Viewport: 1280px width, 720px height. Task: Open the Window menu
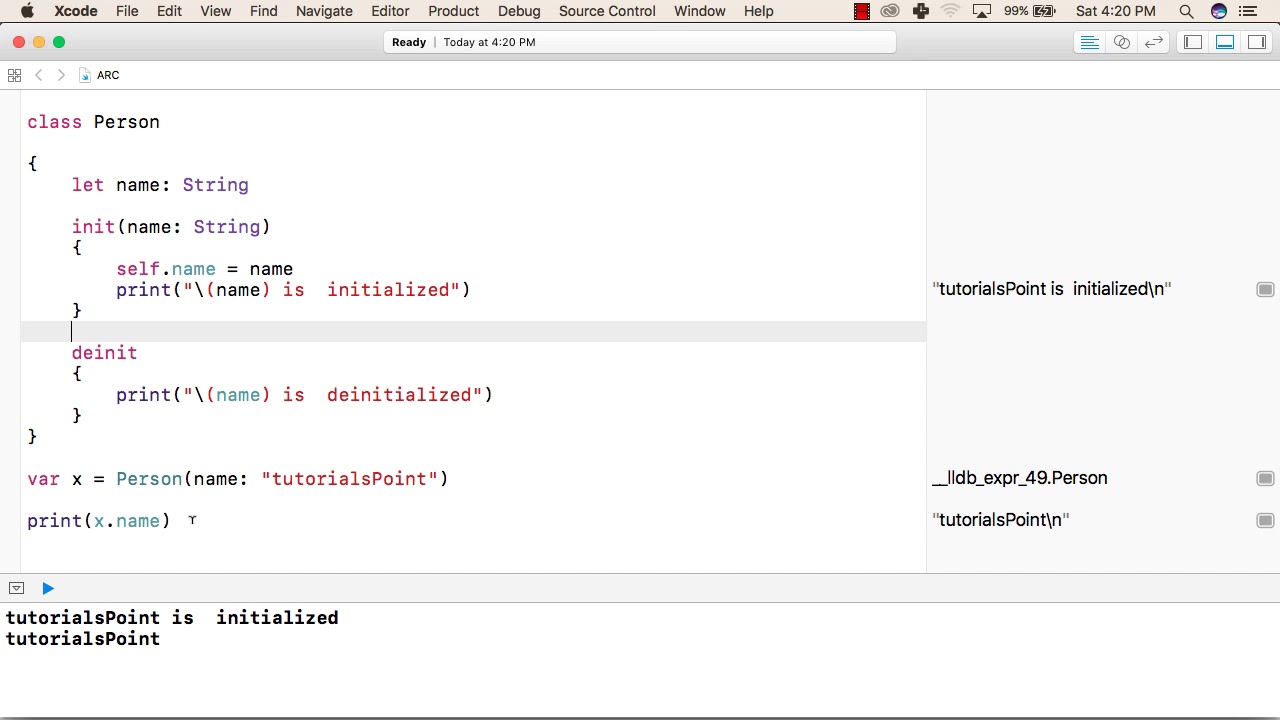click(x=700, y=11)
